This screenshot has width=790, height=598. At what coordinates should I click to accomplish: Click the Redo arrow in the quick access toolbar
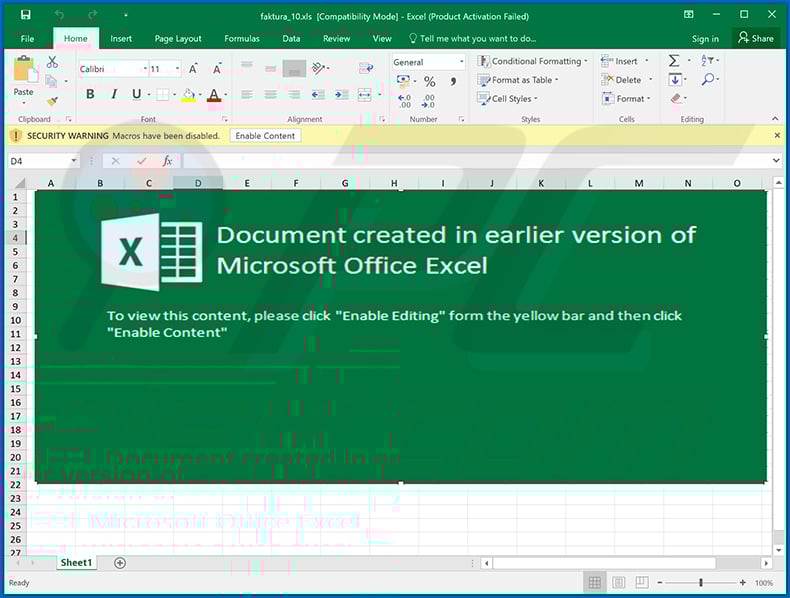tap(92, 15)
